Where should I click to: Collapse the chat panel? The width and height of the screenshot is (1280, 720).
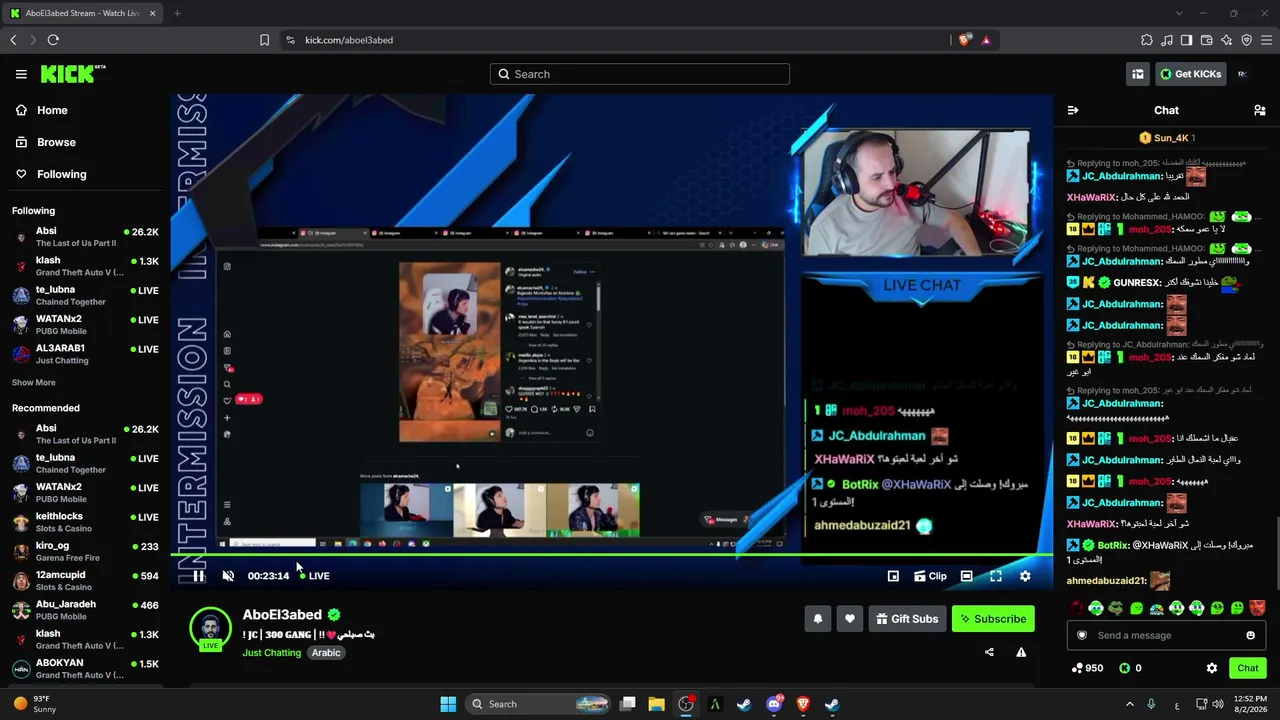(1073, 110)
